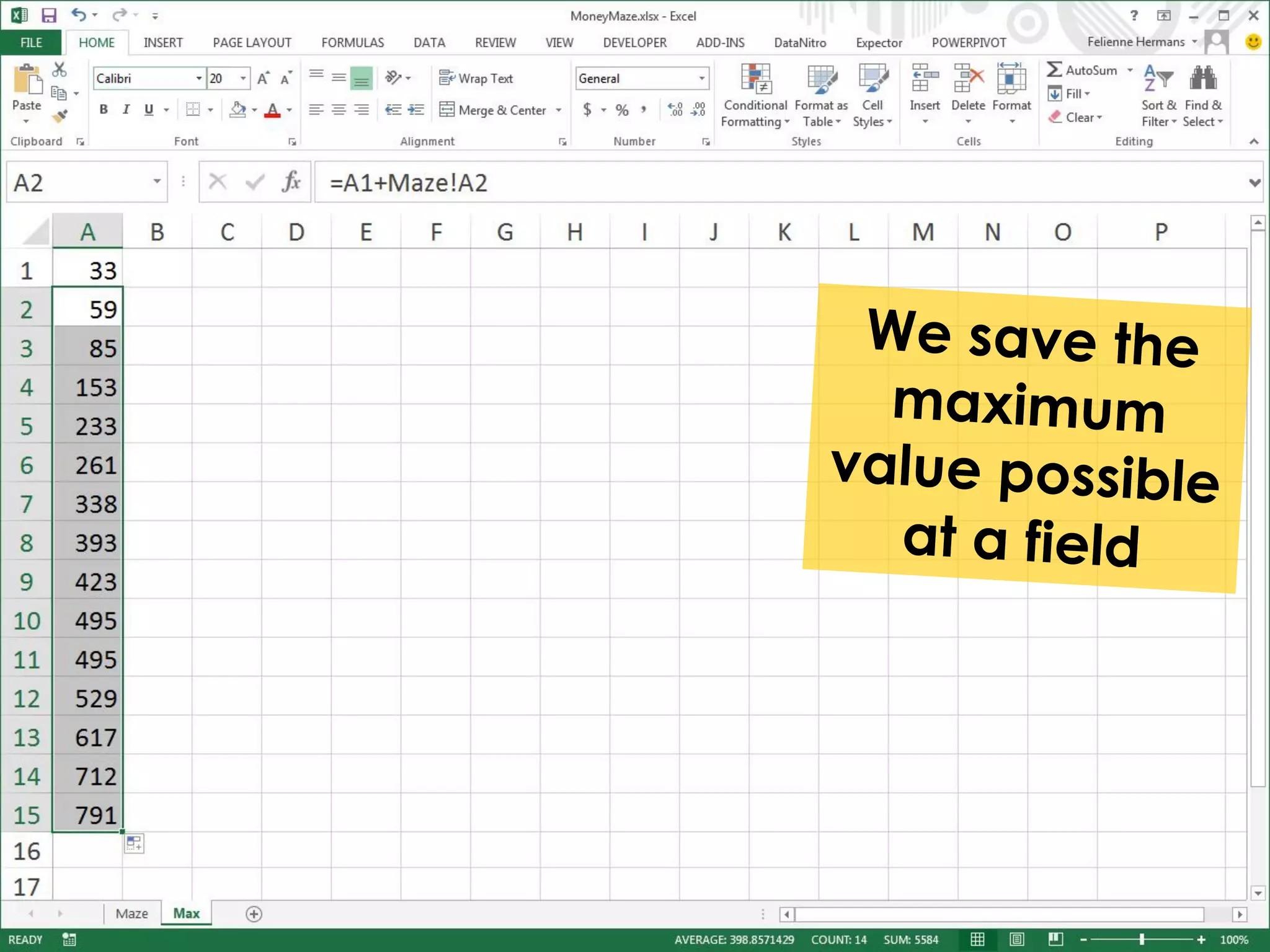Image resolution: width=1270 pixels, height=952 pixels.
Task: Click the Insert Function fx icon
Action: (x=291, y=182)
